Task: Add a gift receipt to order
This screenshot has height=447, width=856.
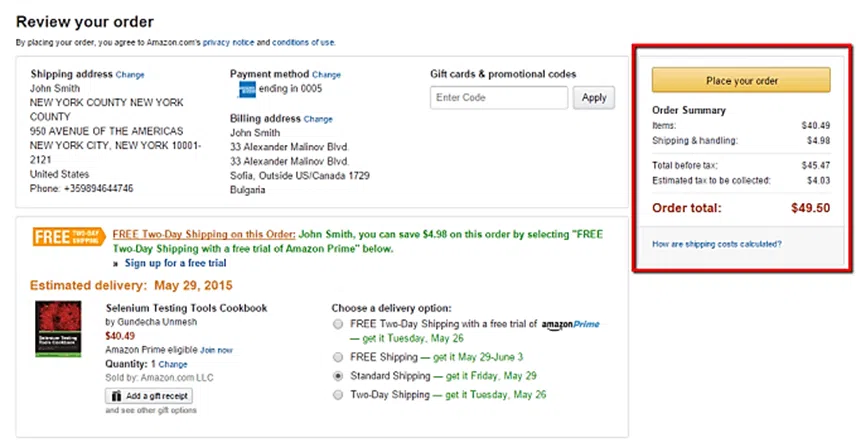Action: [x=149, y=396]
